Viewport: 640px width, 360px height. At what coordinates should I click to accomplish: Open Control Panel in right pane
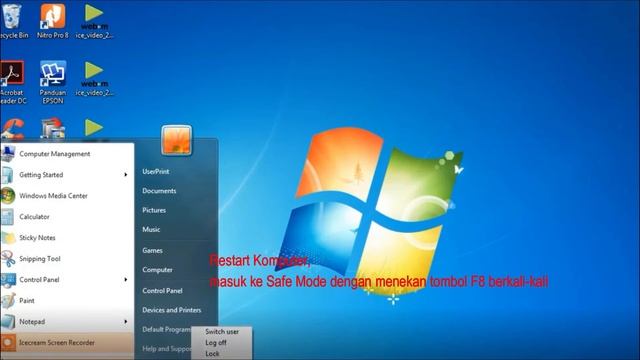pyautogui.click(x=162, y=291)
